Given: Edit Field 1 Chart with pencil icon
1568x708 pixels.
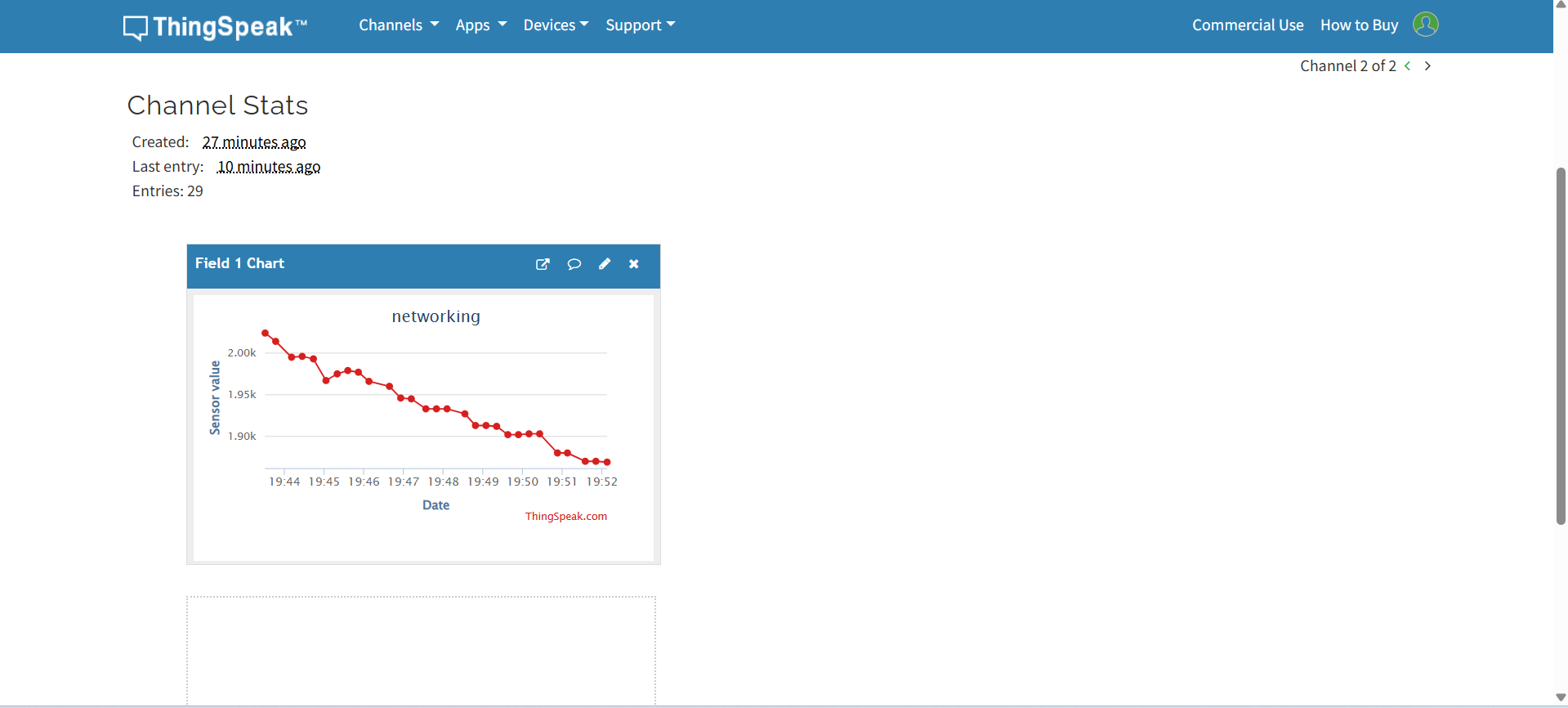Looking at the screenshot, I should point(605,264).
